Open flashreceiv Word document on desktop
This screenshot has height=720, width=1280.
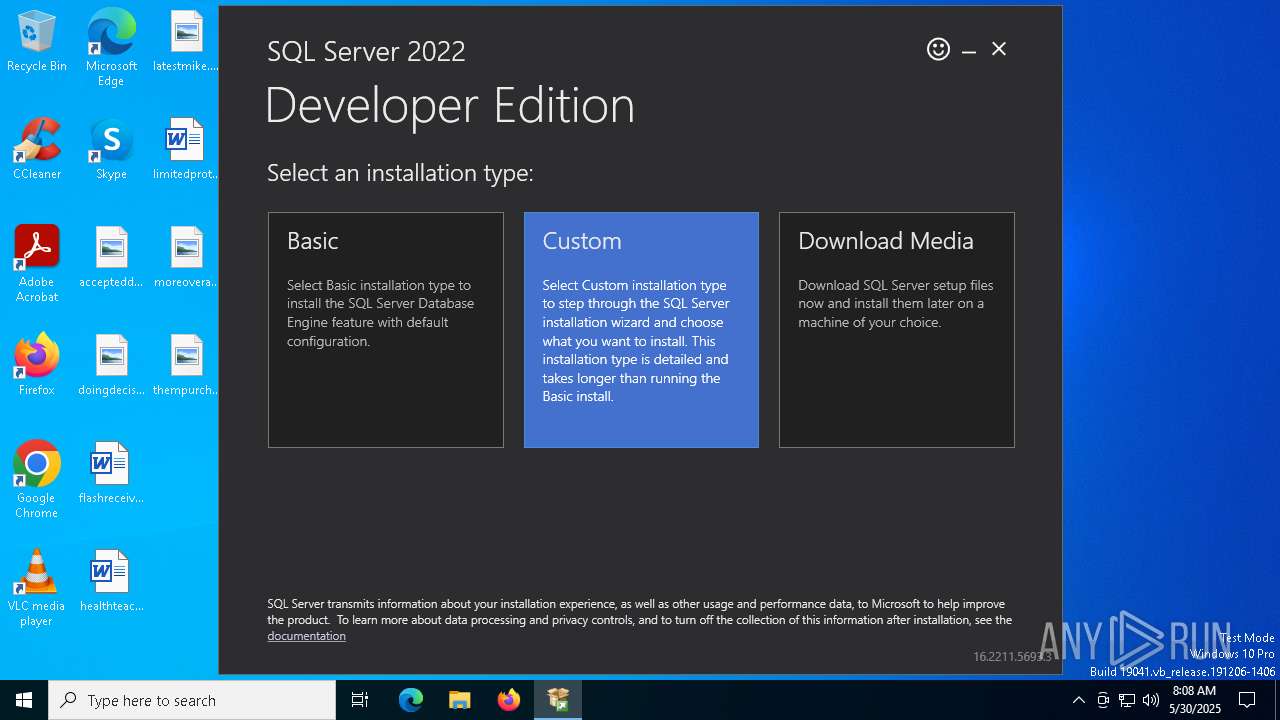click(x=111, y=474)
